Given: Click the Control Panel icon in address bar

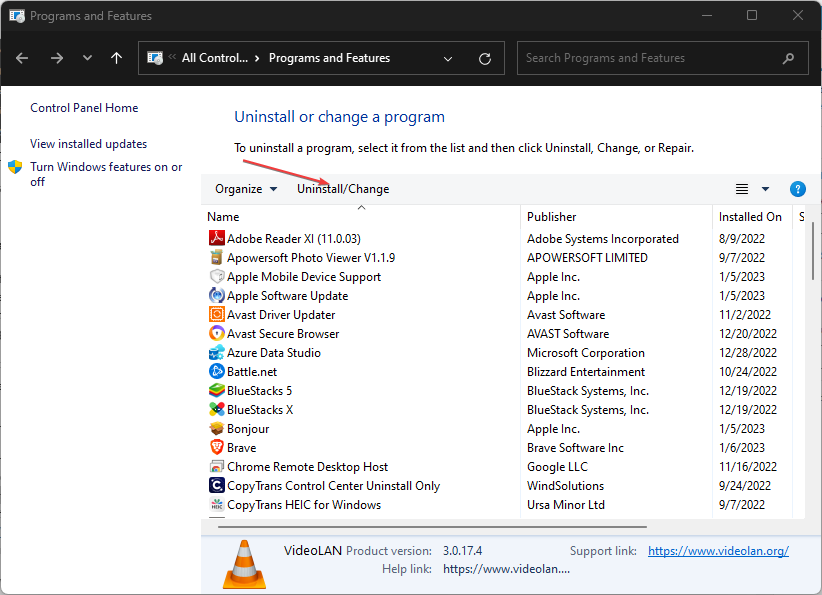Looking at the screenshot, I should (x=155, y=58).
